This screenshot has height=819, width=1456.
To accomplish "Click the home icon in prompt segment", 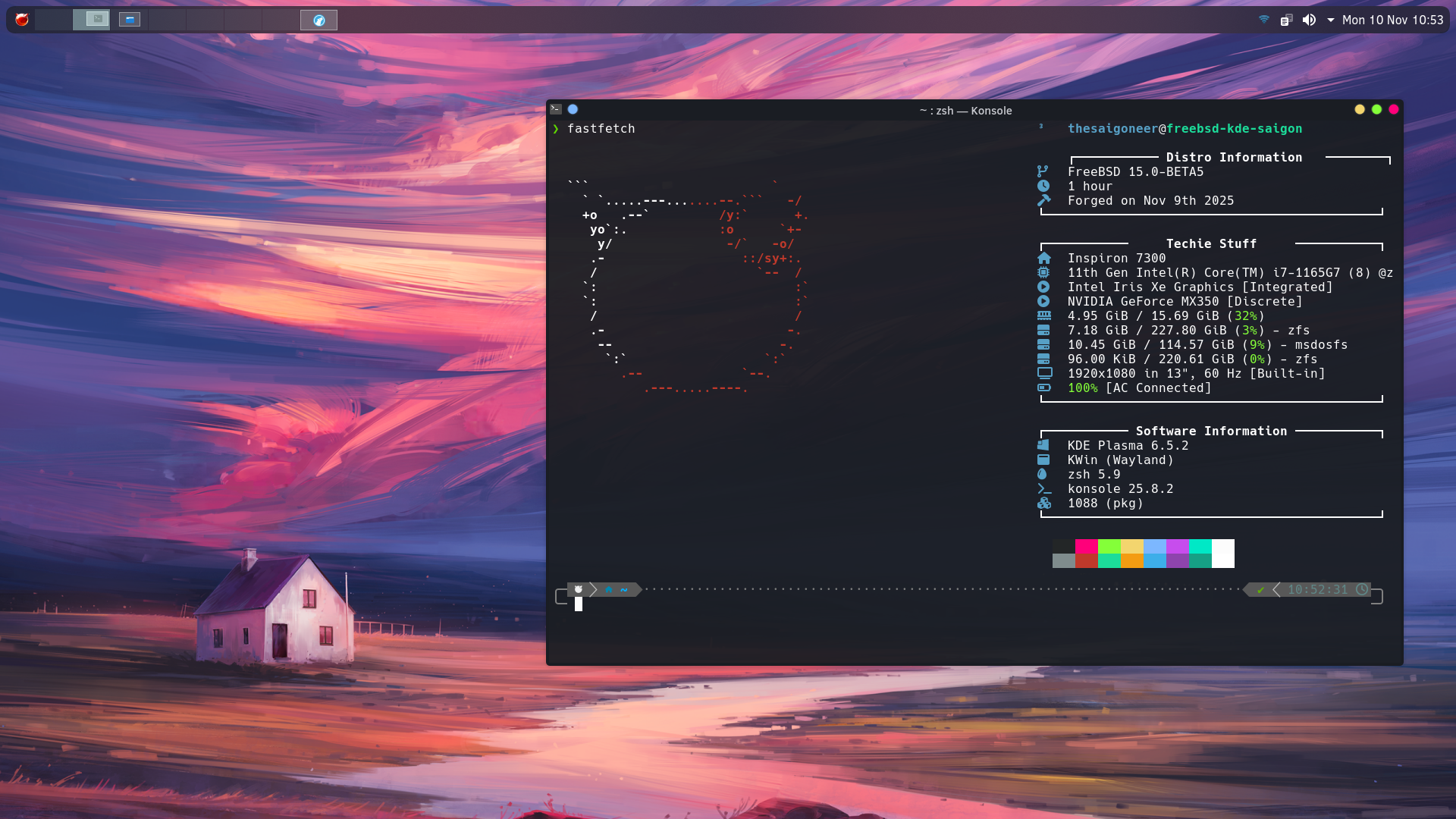I will [x=608, y=589].
